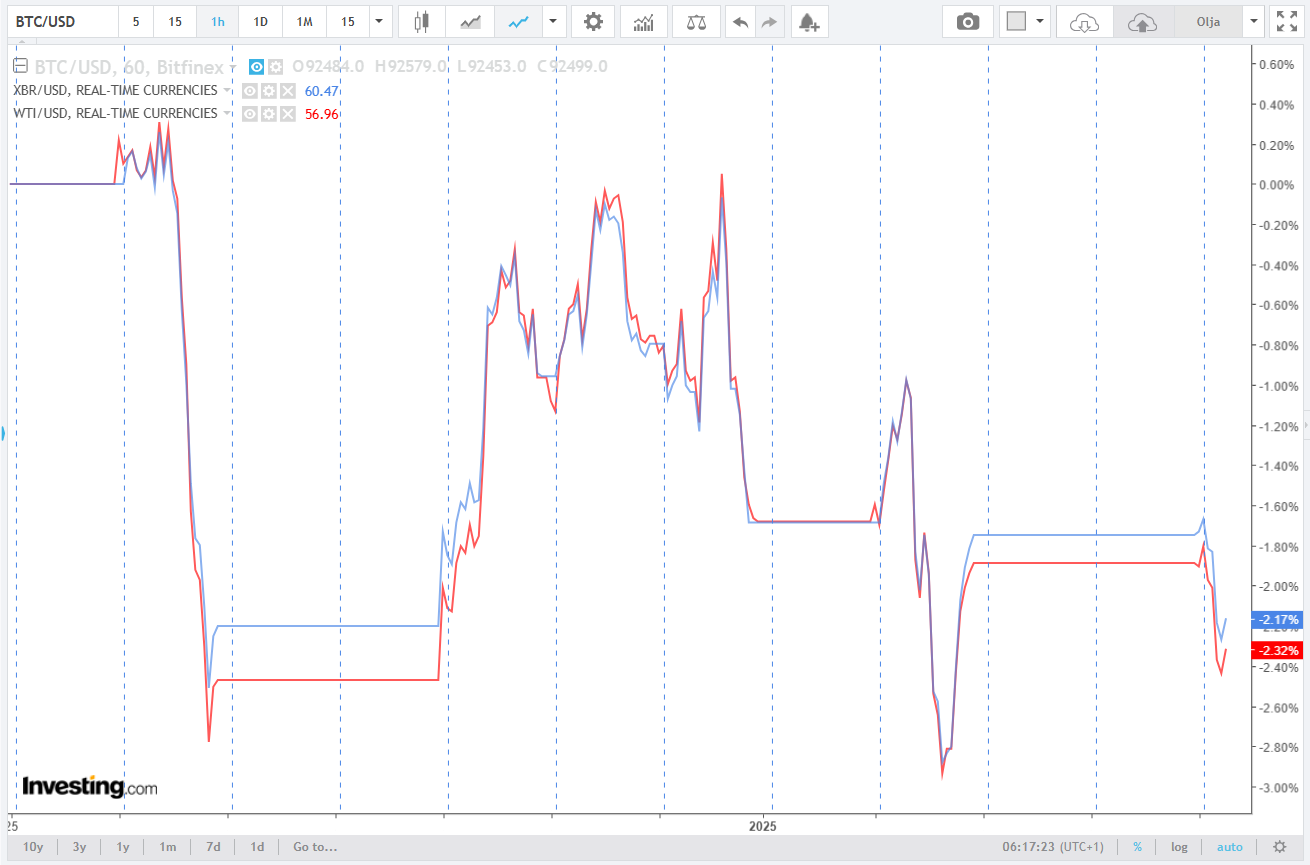Select the candlestick chart type icon

point(421,21)
